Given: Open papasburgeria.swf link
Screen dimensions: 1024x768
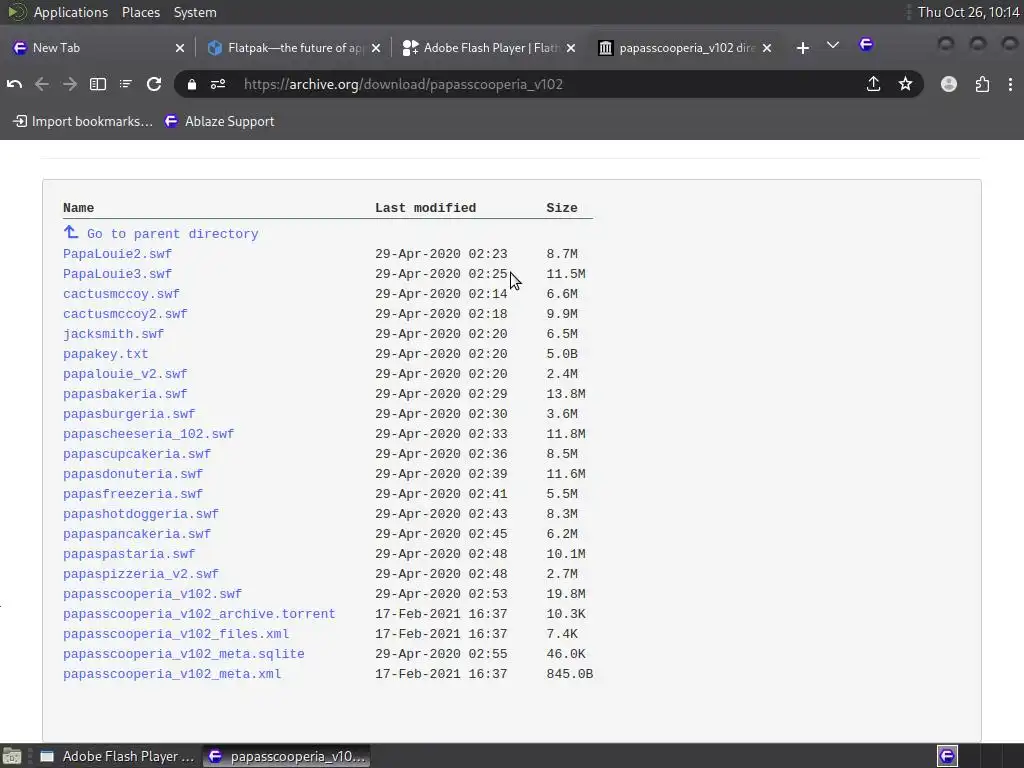Looking at the screenshot, I should point(129,414).
